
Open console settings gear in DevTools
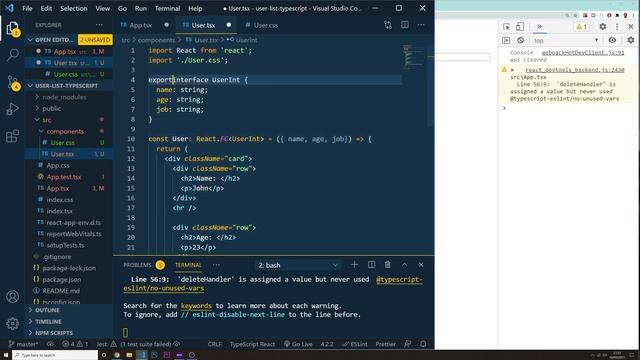(x=631, y=40)
